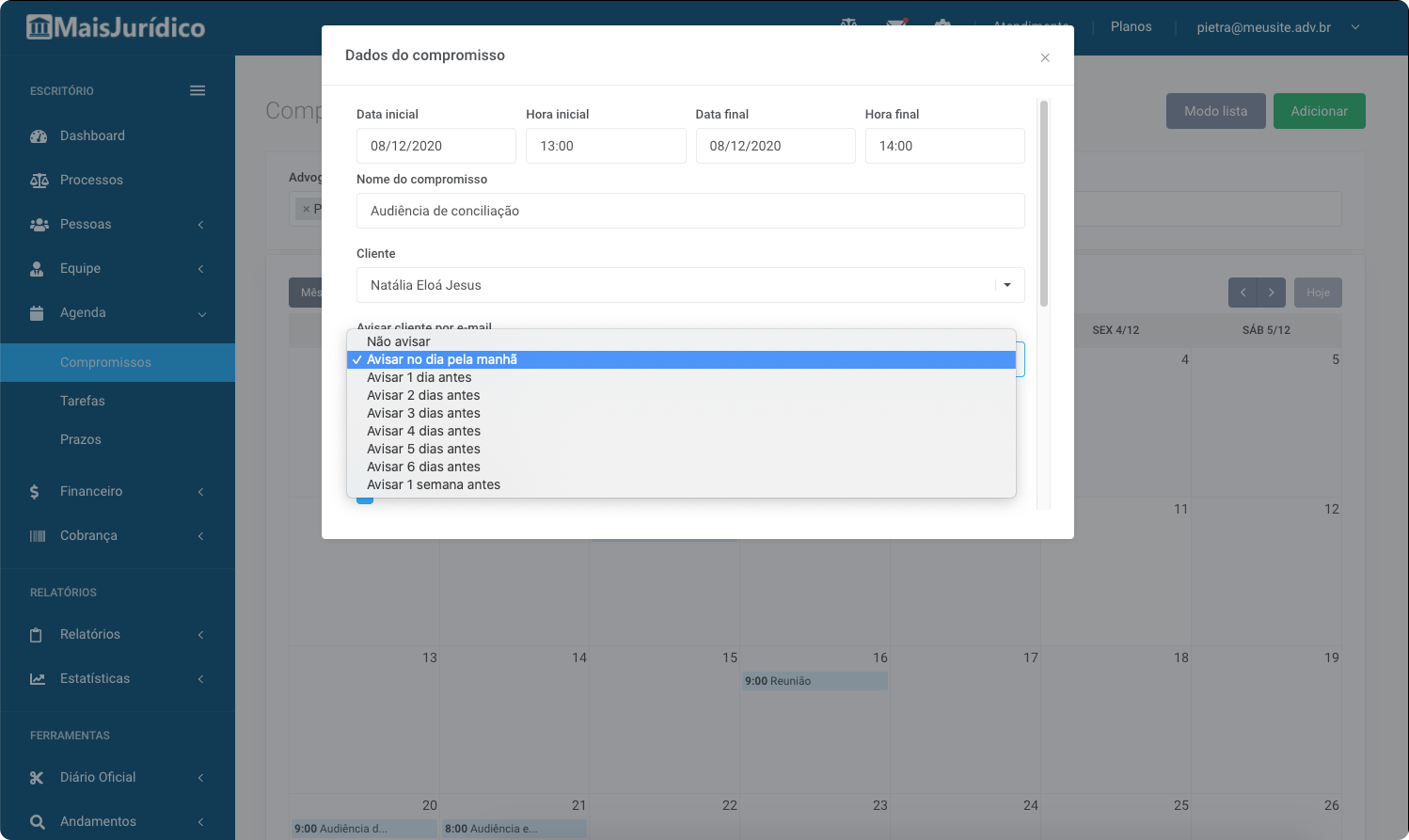Select 'Avisar 3 dias antes' option
1409x840 pixels.
[423, 413]
